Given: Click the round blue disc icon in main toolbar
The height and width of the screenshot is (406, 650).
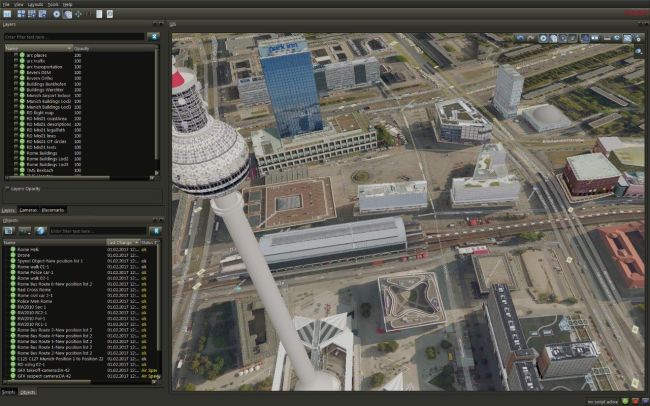Looking at the screenshot, I should click(x=55, y=14).
